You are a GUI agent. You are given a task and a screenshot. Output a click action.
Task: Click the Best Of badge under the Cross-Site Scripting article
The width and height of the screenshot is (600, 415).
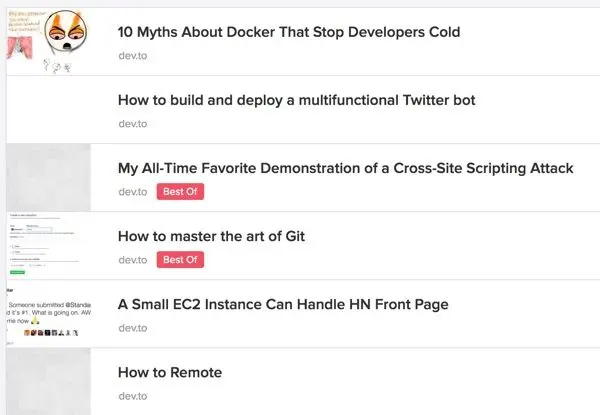(180, 192)
